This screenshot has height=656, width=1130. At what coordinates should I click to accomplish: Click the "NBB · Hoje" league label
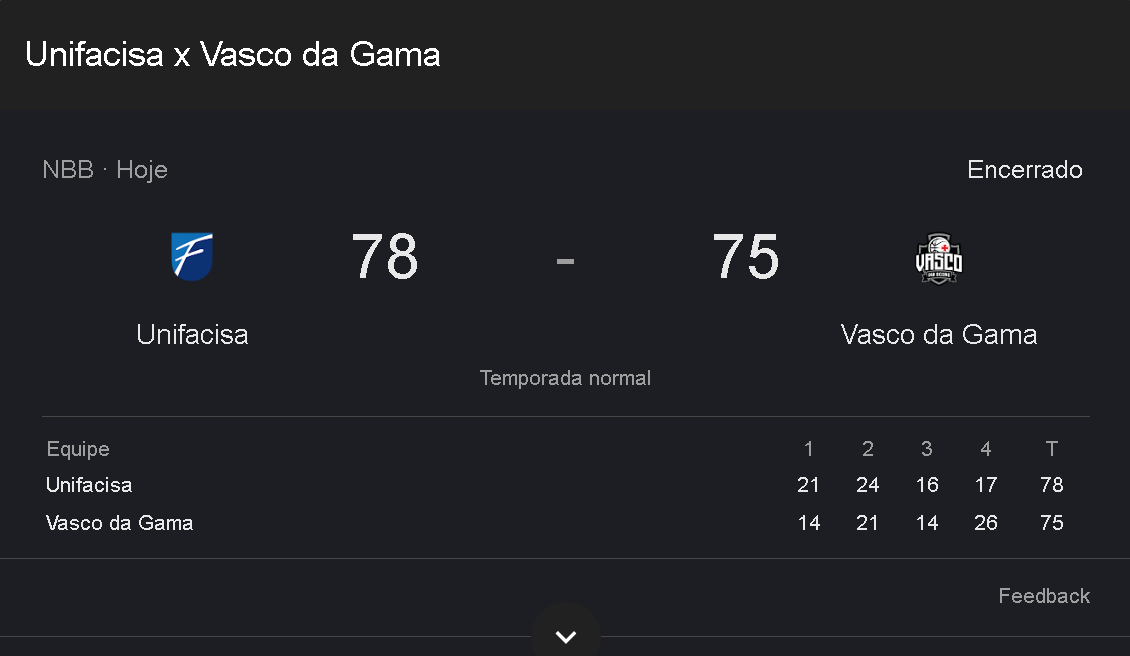point(105,170)
